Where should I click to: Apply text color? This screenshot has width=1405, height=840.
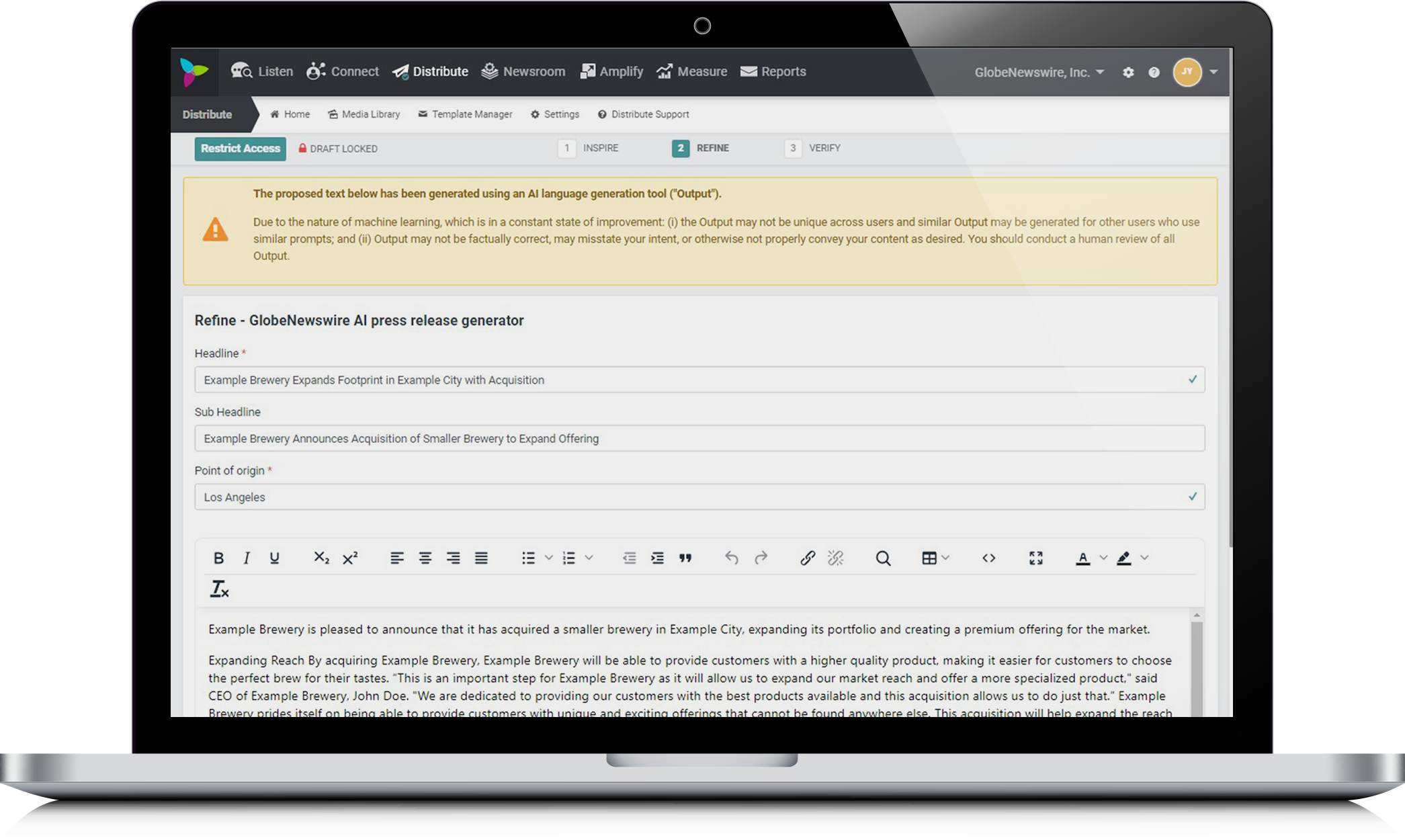(x=1083, y=558)
